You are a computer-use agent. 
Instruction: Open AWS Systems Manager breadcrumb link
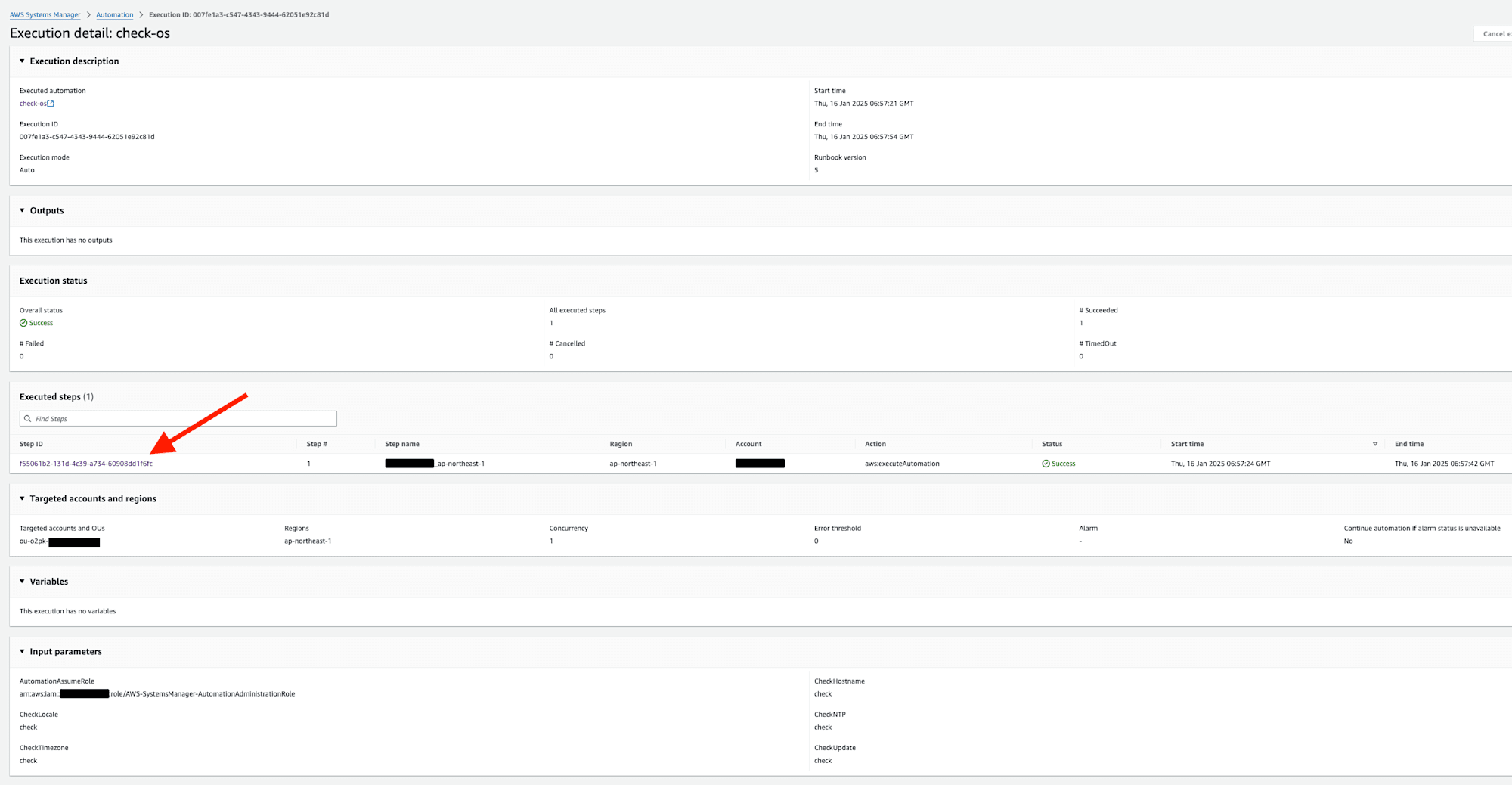[45, 14]
